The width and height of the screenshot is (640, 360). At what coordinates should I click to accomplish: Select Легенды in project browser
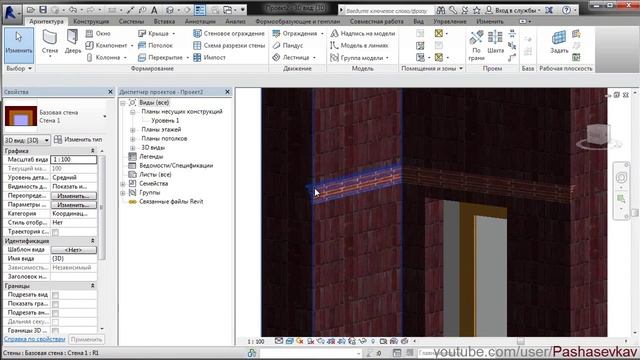tap(151, 157)
